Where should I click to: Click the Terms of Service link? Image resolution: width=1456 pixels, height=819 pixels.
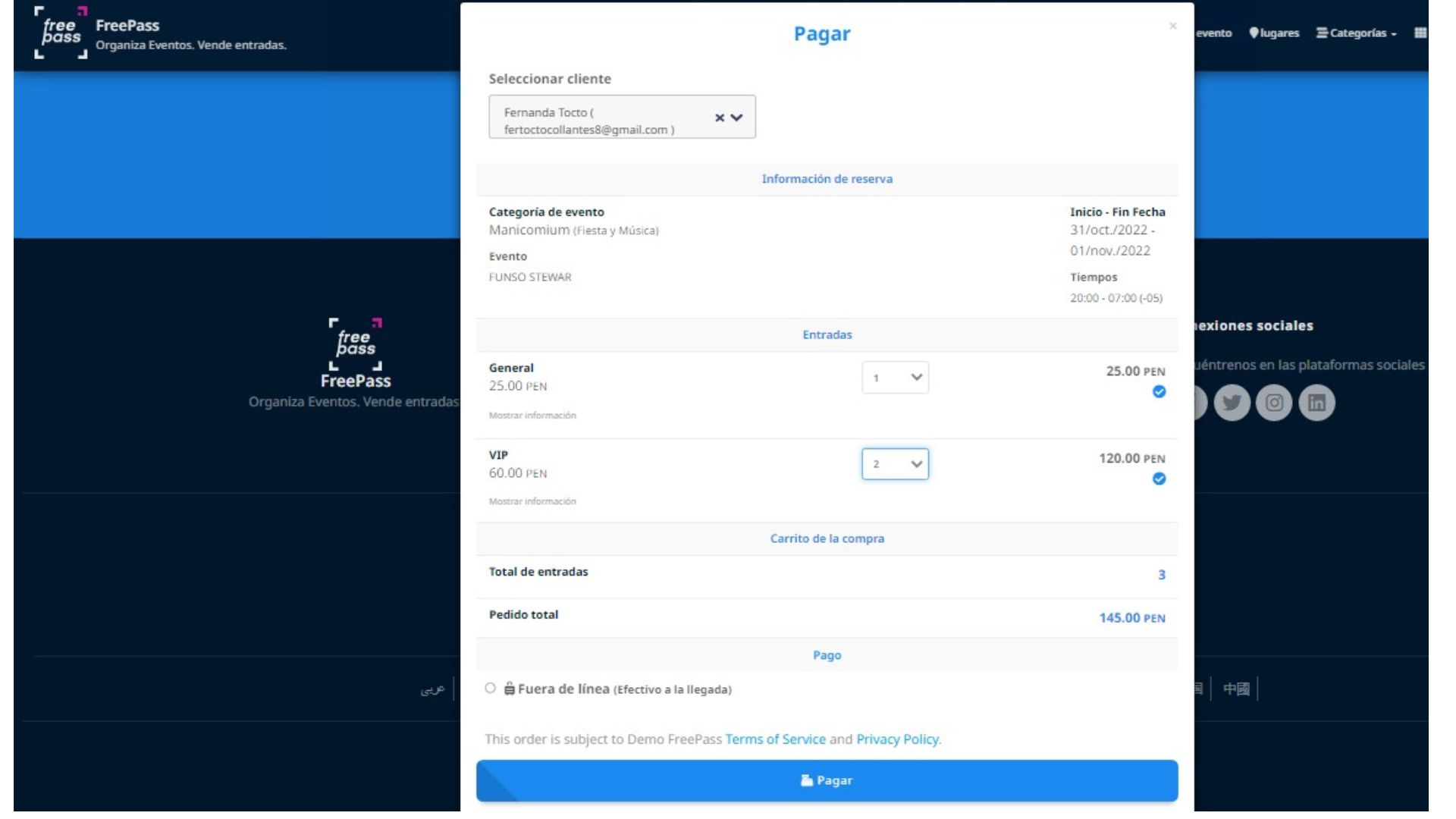pos(775,739)
